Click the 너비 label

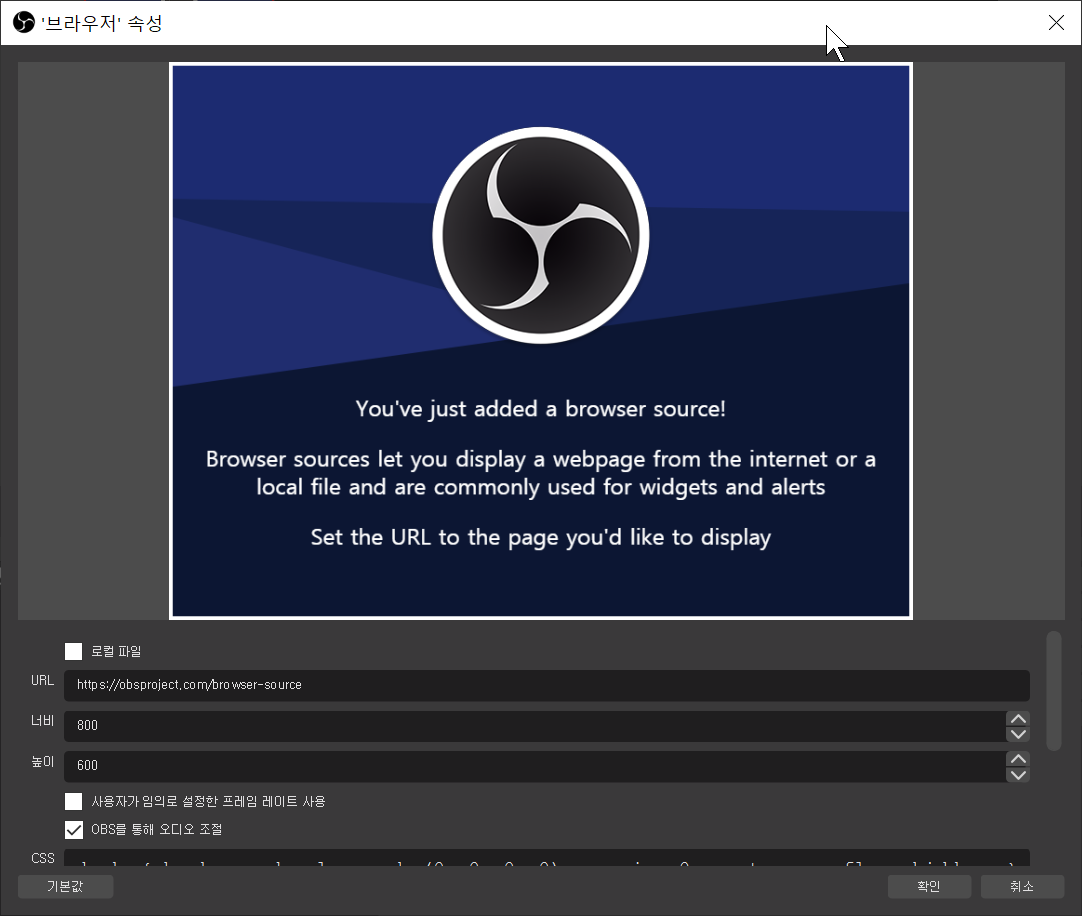(42, 721)
